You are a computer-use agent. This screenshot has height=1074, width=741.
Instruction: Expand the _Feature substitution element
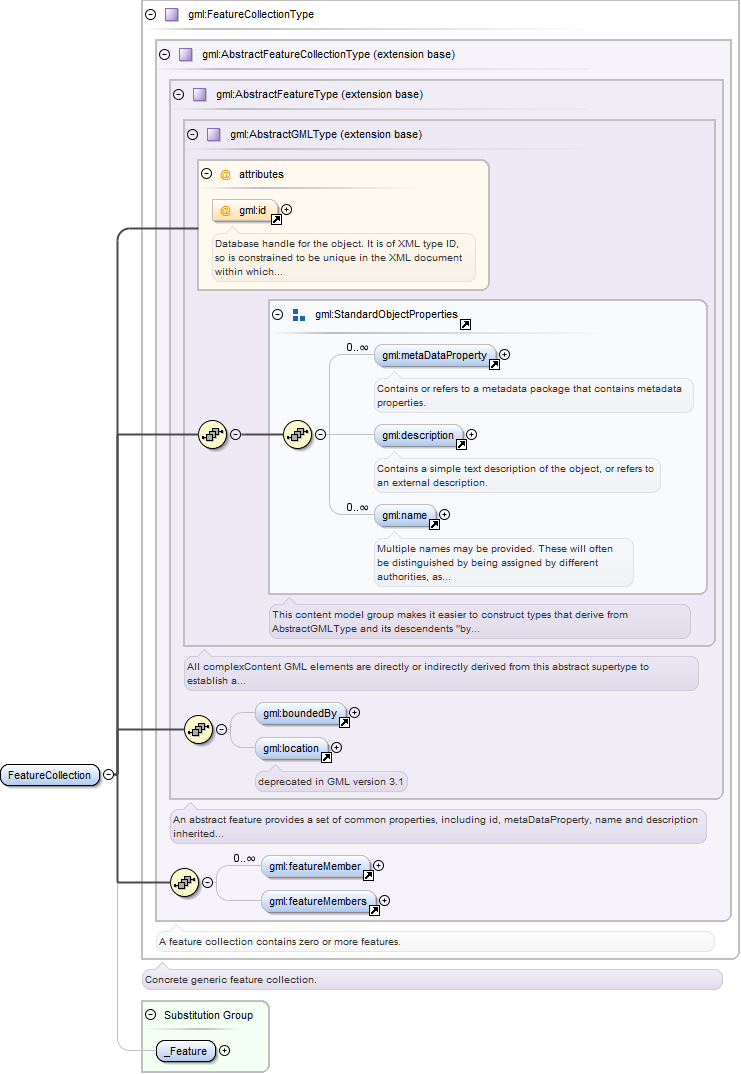(x=225, y=1051)
